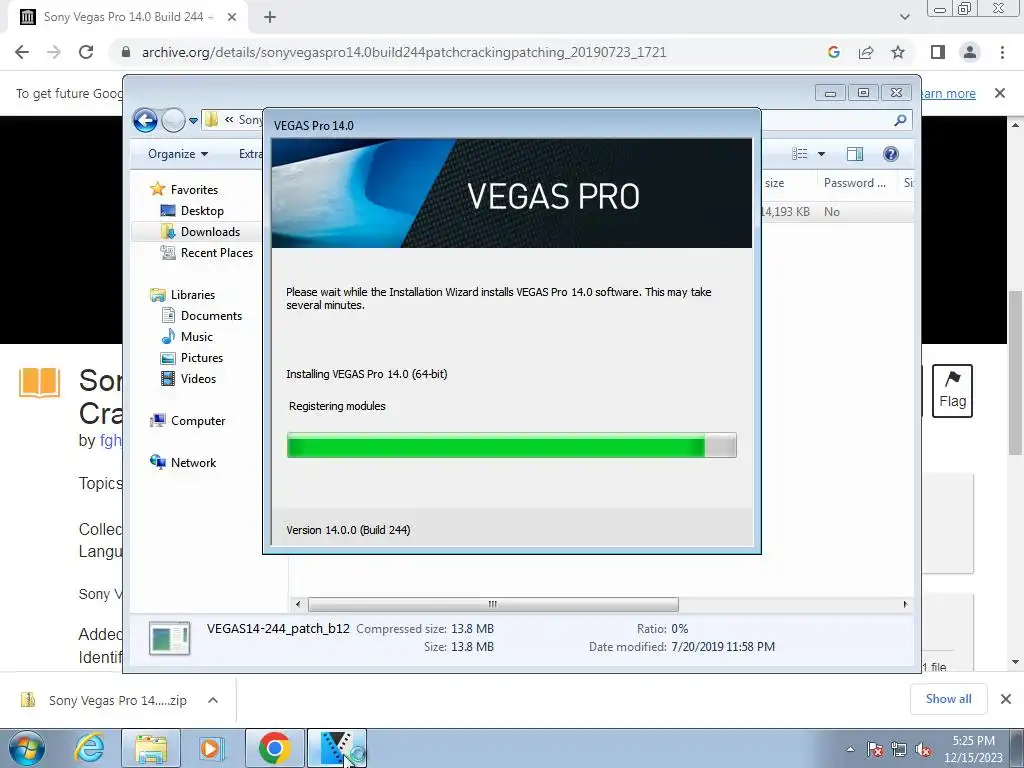Click the Explorer search magnifier

pos(901,120)
